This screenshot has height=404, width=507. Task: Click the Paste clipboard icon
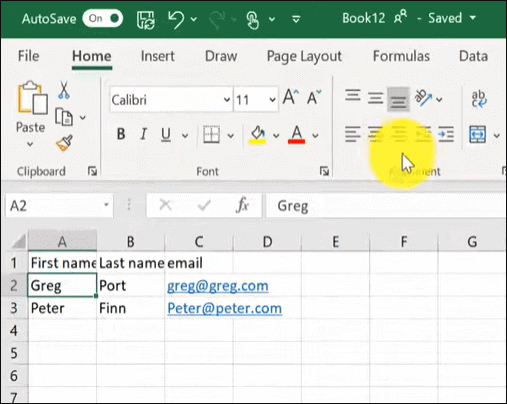point(32,97)
